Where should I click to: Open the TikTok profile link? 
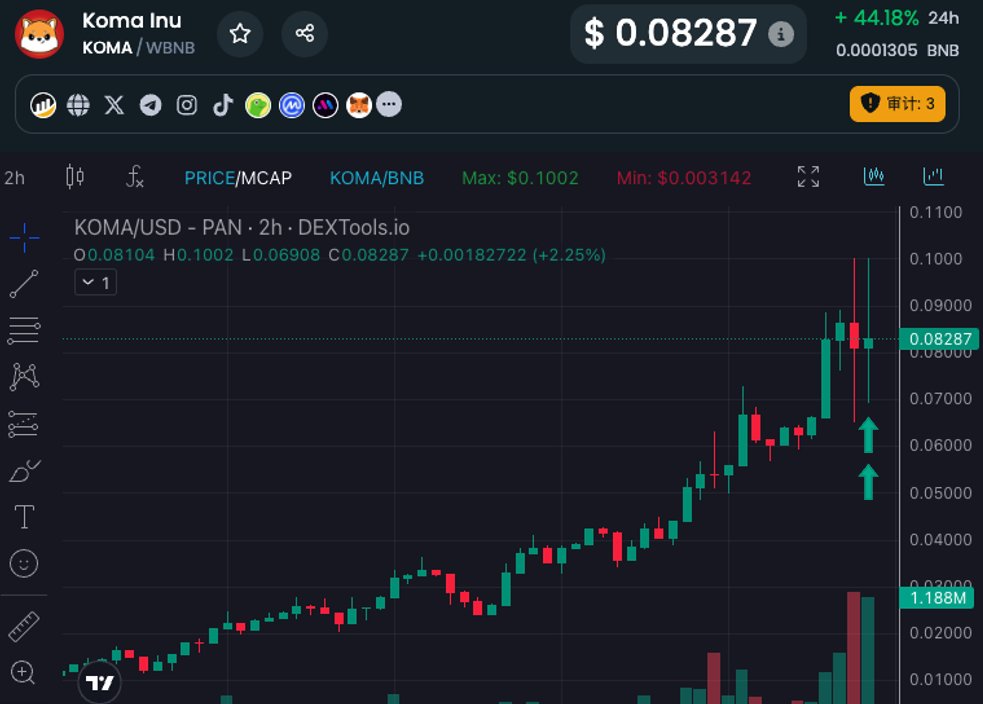click(x=223, y=105)
